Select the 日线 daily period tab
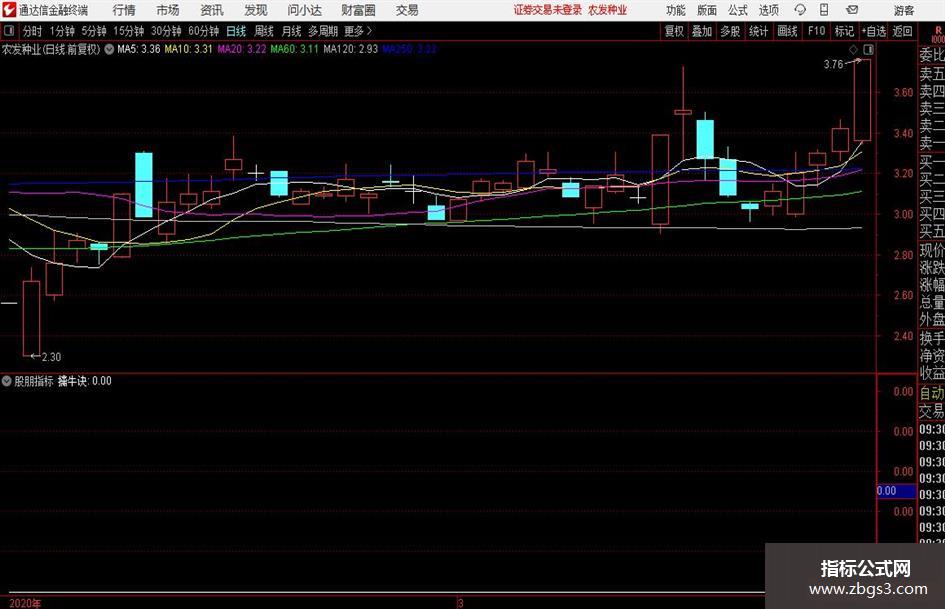This screenshot has height=609, width=945. pos(236,31)
